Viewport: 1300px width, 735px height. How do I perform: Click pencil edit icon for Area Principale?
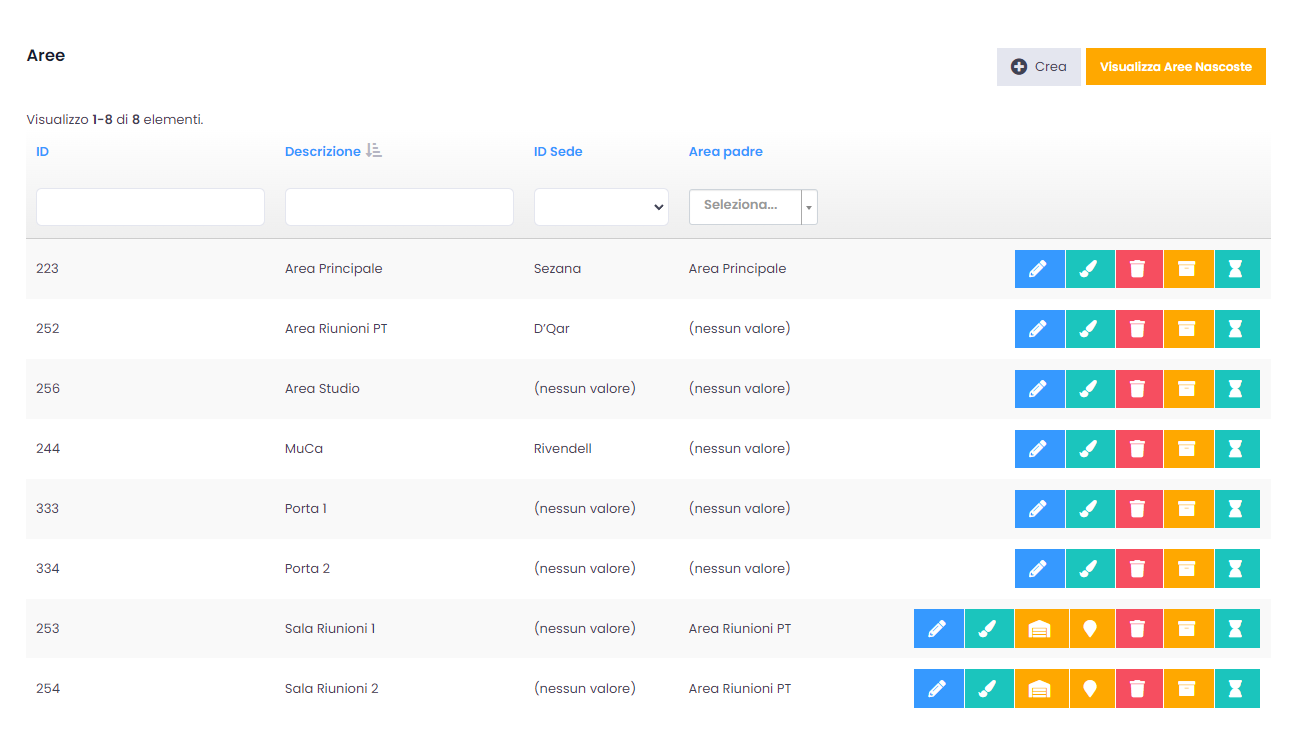click(1039, 269)
